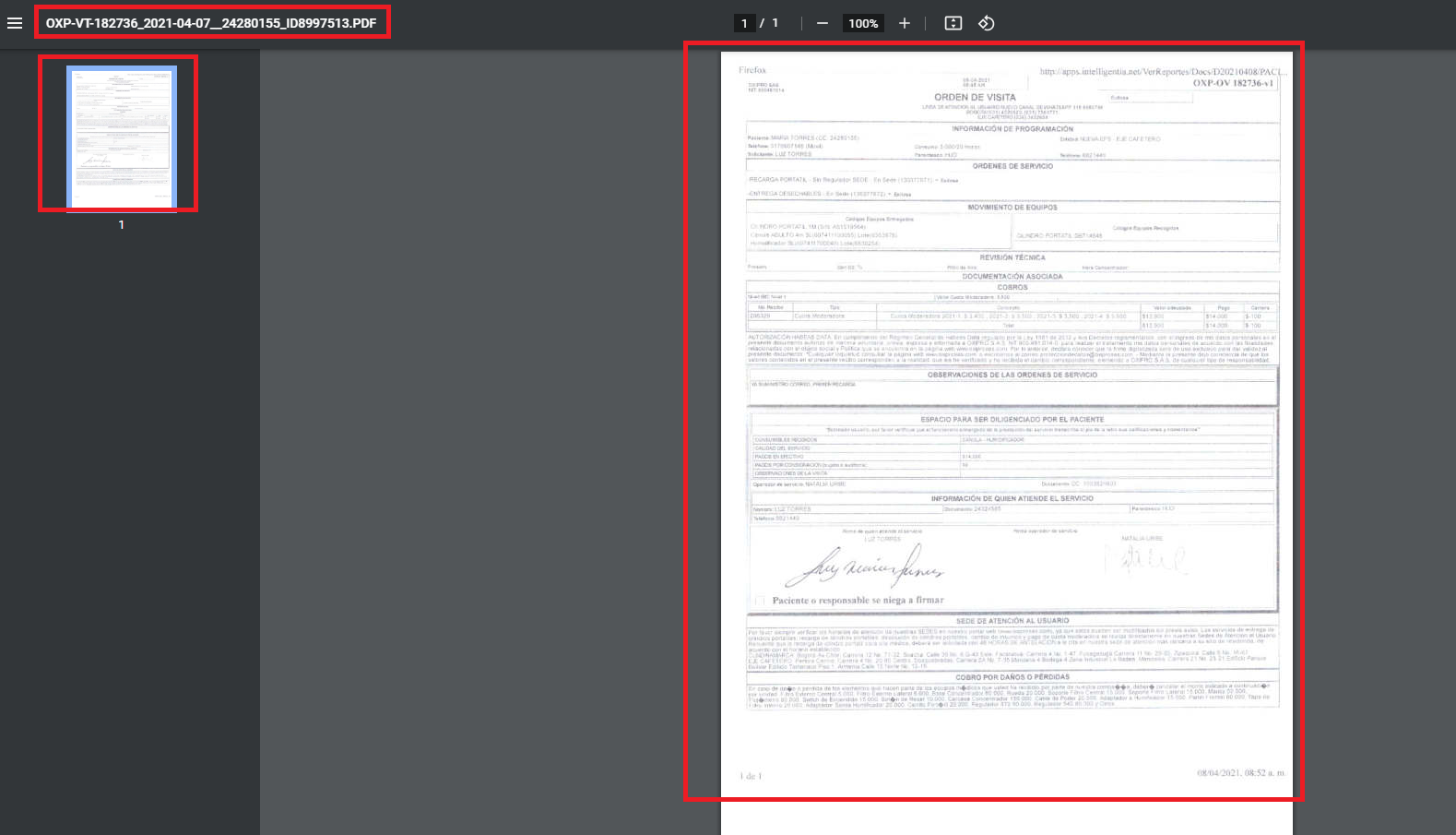Zoom out with the minus button

point(823,23)
